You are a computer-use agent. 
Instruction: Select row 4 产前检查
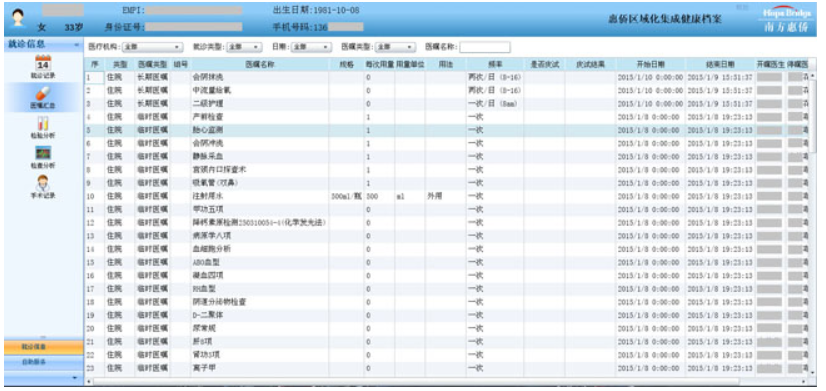pyautogui.click(x=447, y=116)
